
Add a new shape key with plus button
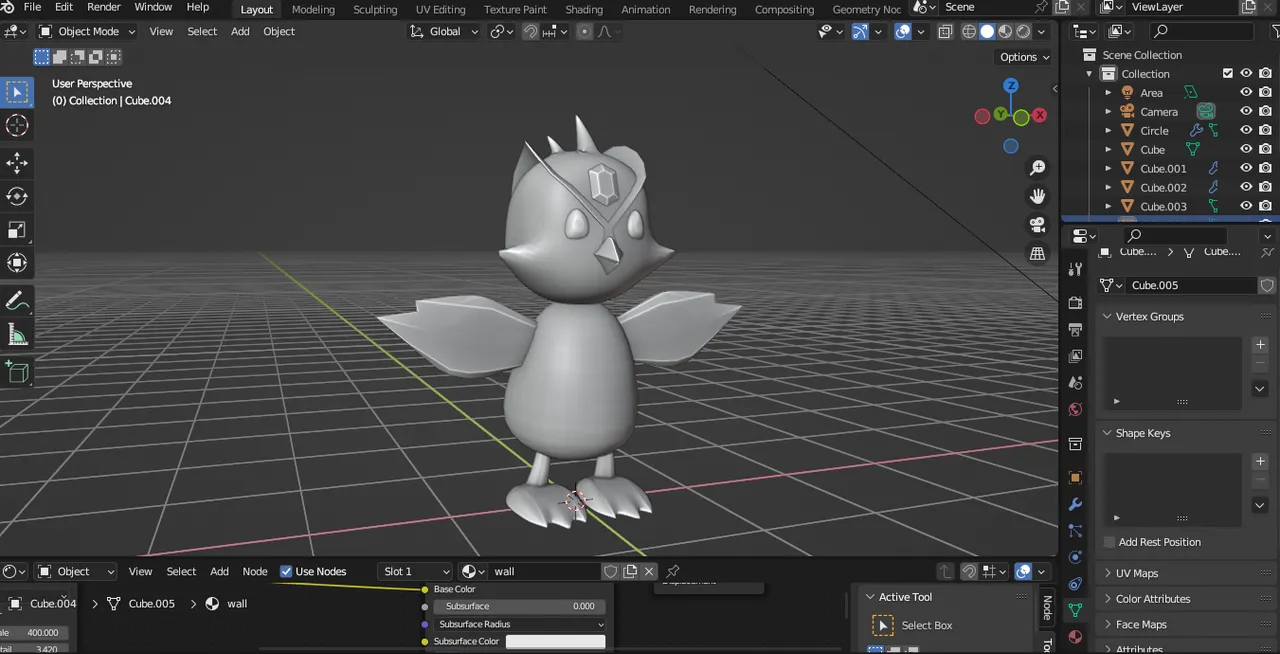pyautogui.click(x=1260, y=462)
